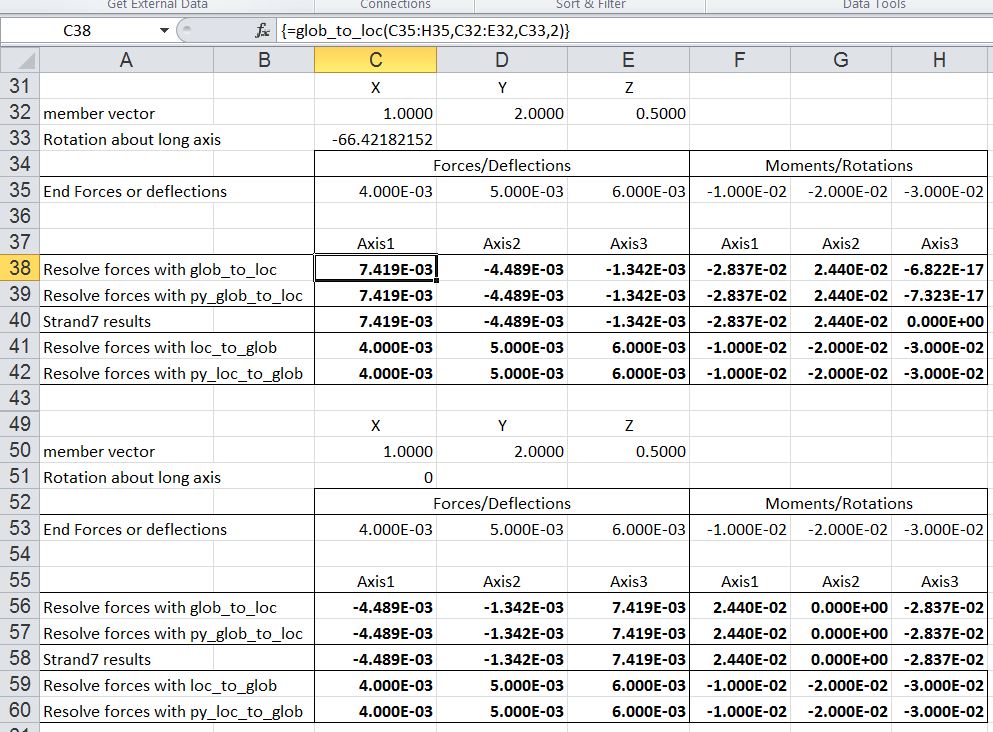Select member vector Y value 2.0000 in row 50
Image resolution: width=993 pixels, height=732 pixels.
tap(501, 451)
